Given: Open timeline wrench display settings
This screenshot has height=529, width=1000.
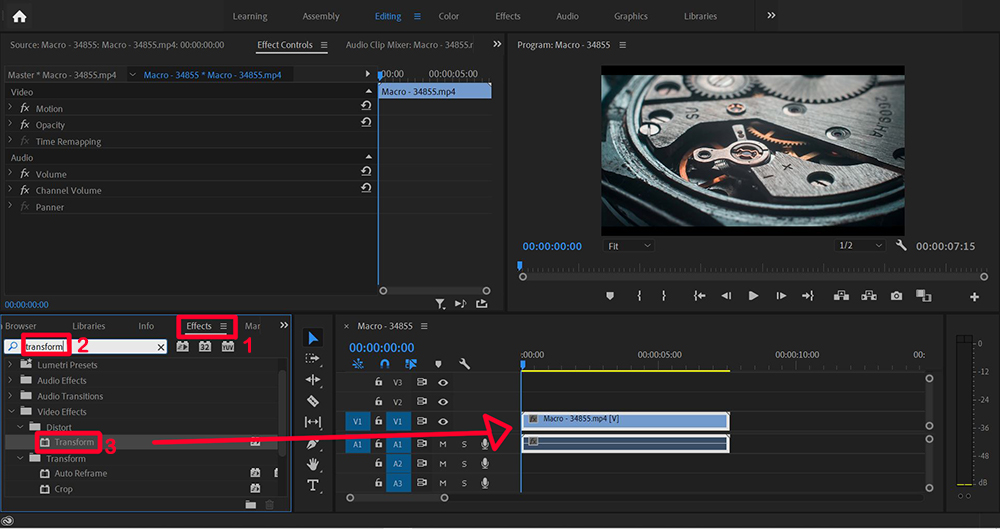Looking at the screenshot, I should tap(464, 365).
